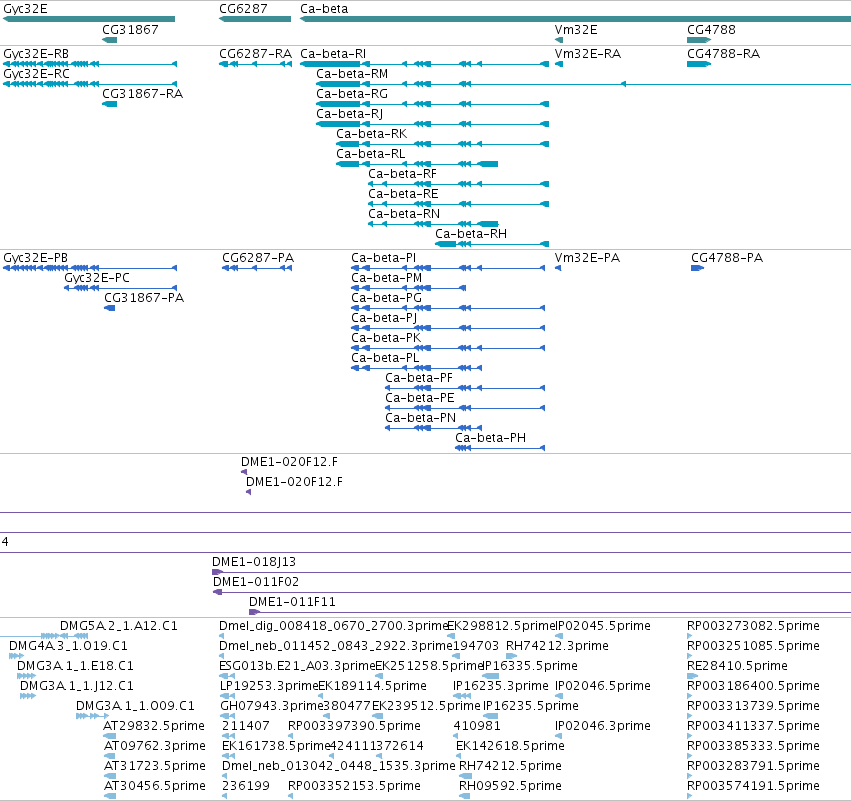Click transcript label CG6287-RA
Screen dimensions: 851x801
(256, 54)
